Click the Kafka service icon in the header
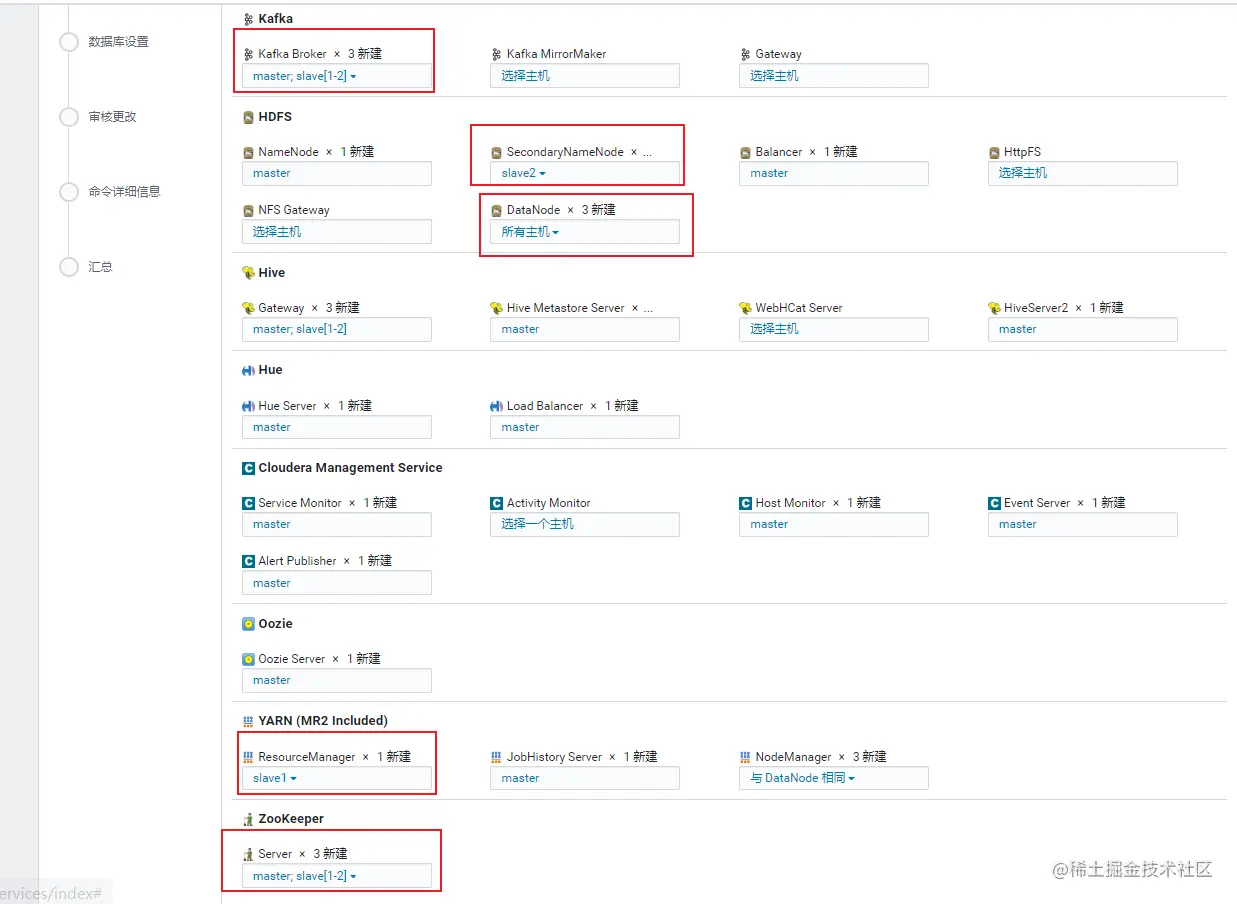This screenshot has height=904, width=1237. (x=248, y=19)
